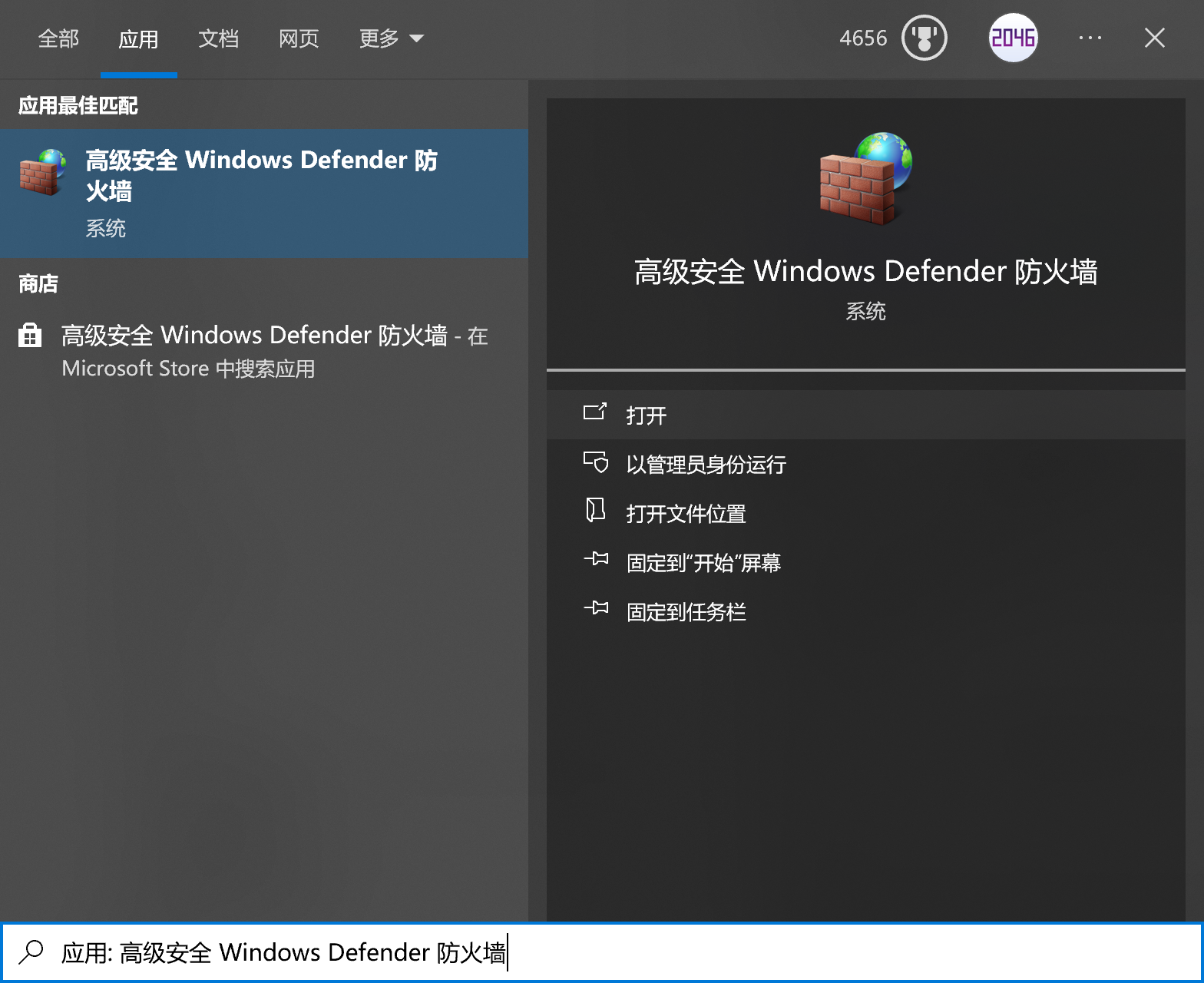Click the magnifier search icon

click(x=31, y=952)
